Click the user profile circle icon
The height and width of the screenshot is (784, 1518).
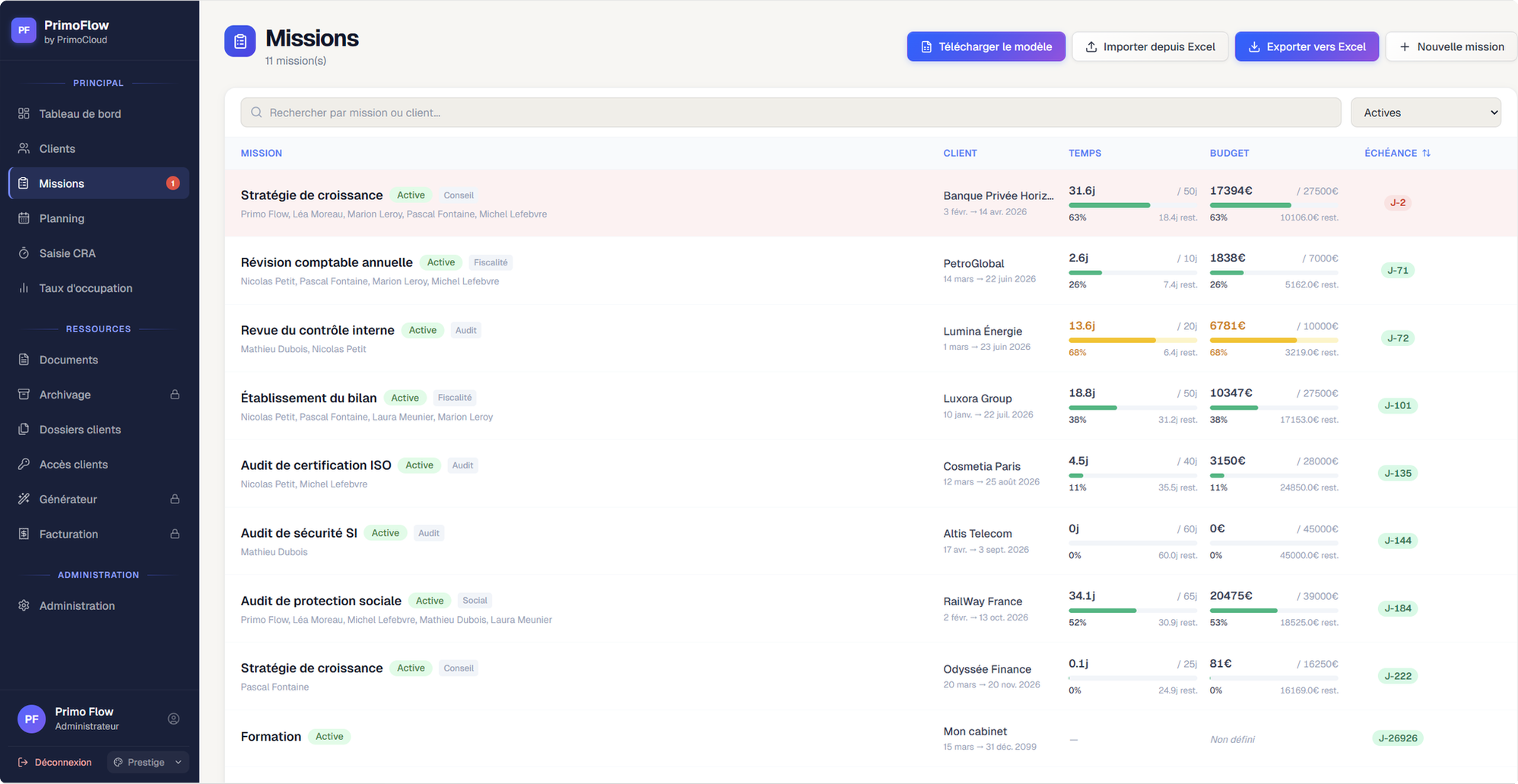coord(173,719)
